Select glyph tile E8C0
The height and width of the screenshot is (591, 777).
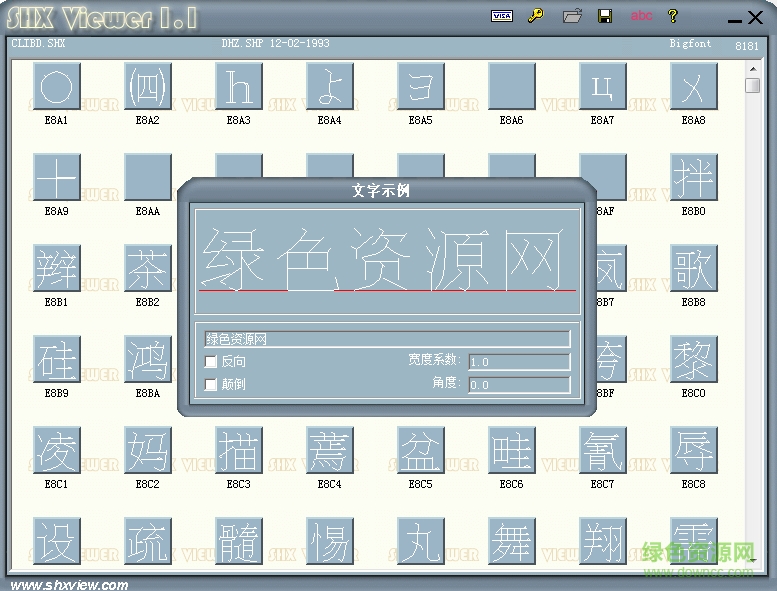(694, 359)
